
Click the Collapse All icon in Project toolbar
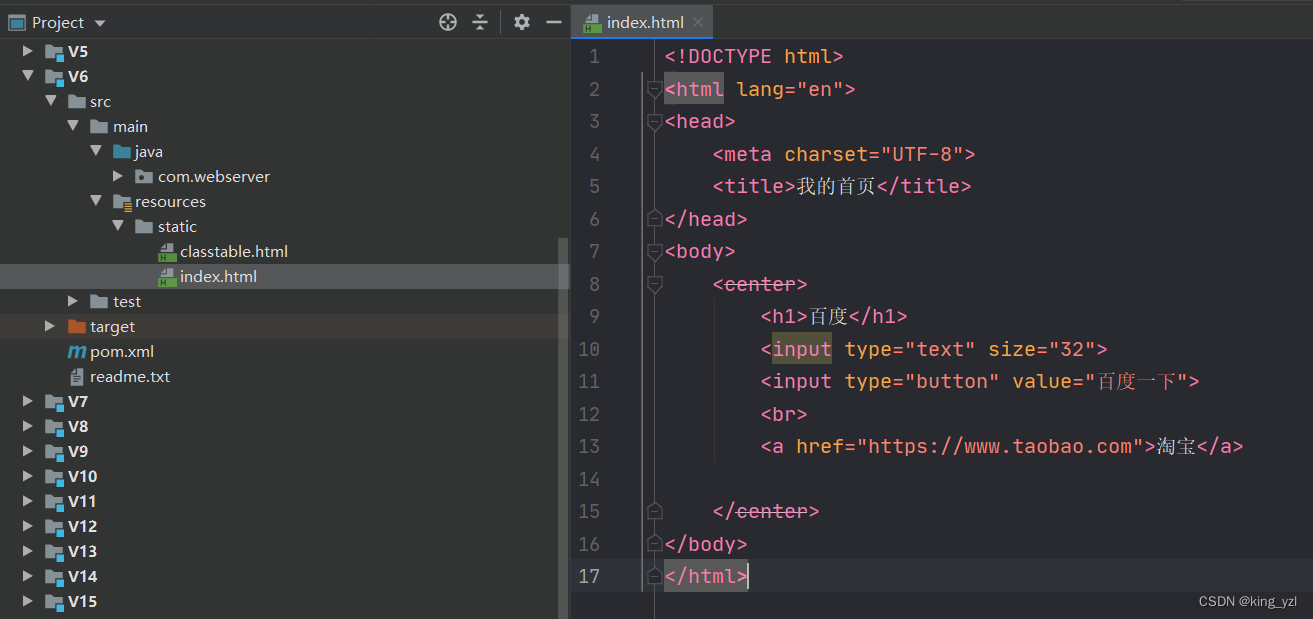point(480,22)
